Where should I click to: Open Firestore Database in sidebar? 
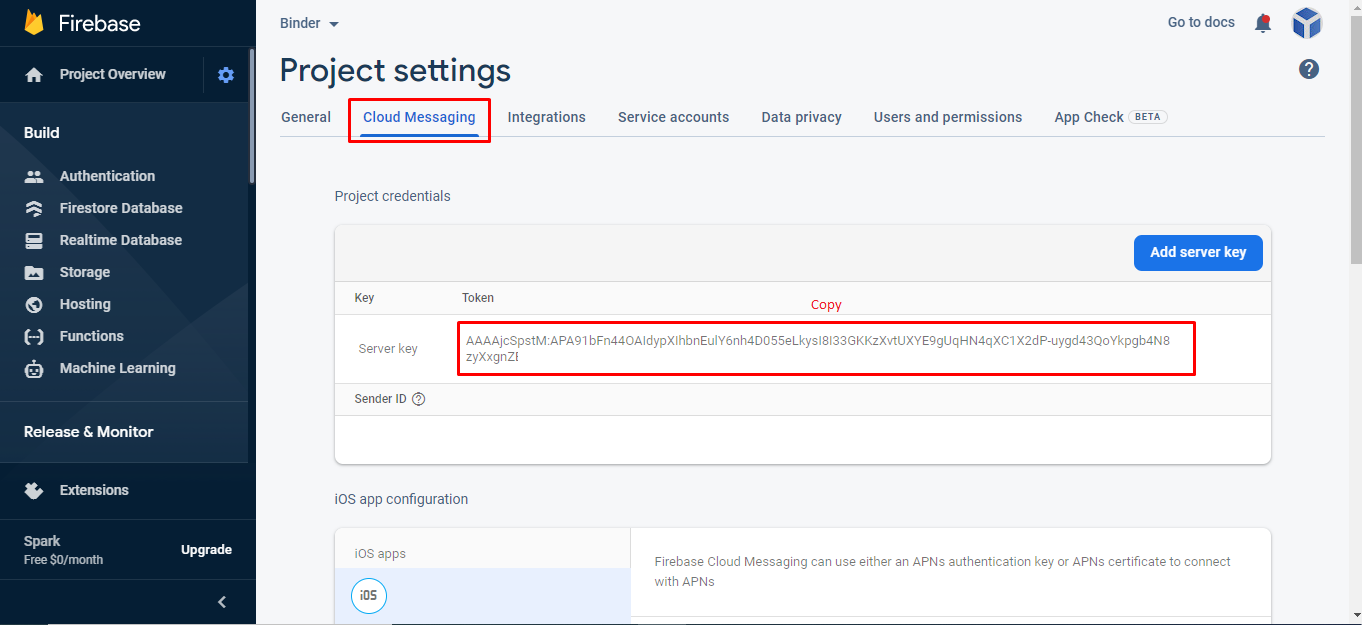coord(121,208)
